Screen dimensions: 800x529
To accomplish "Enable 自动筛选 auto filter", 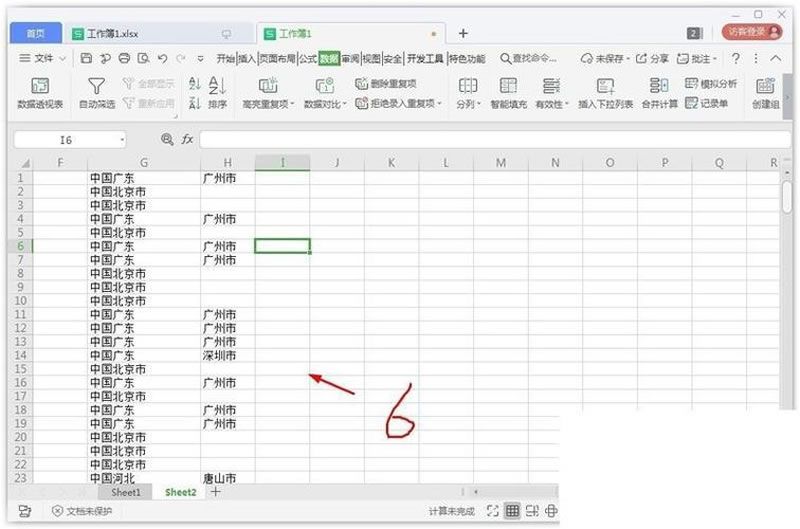I will coord(96,92).
